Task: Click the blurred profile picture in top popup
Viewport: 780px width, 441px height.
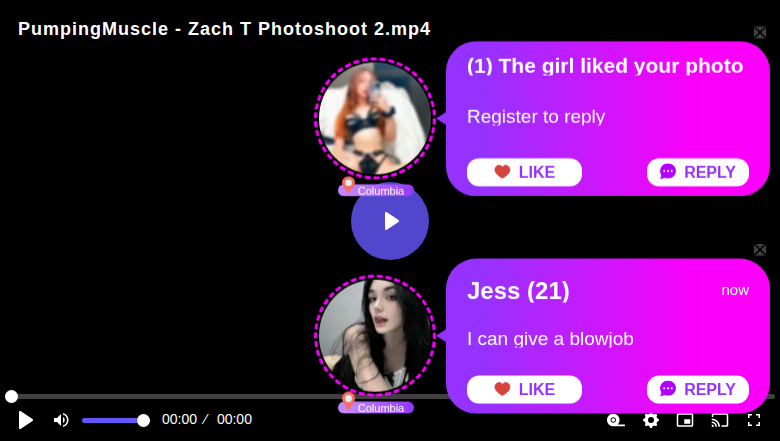Action: (x=375, y=118)
